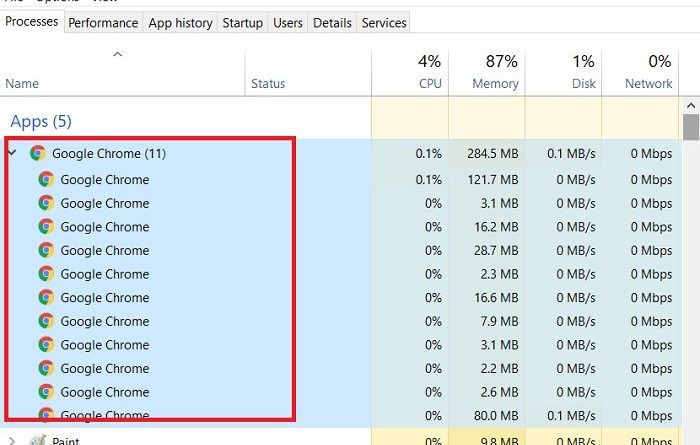The height and width of the screenshot is (445, 700).
Task: Open the App history tab
Action: pyautogui.click(x=180, y=23)
